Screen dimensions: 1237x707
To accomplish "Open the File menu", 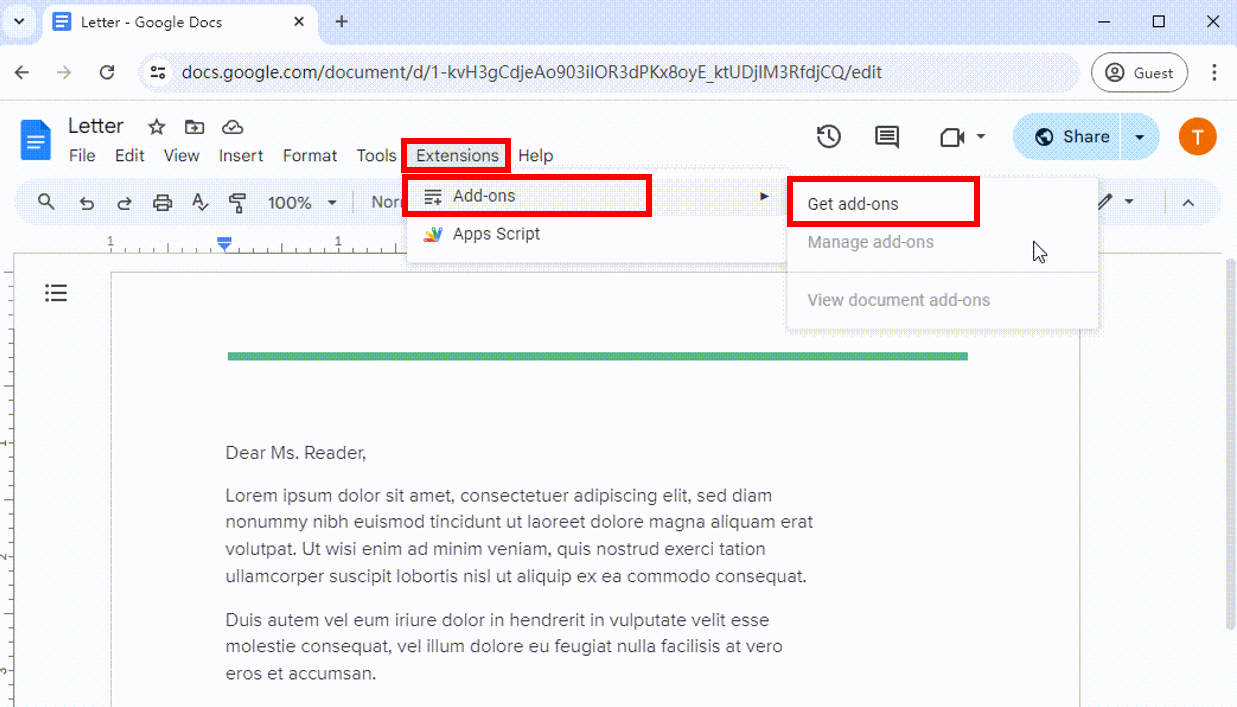I will 82,155.
